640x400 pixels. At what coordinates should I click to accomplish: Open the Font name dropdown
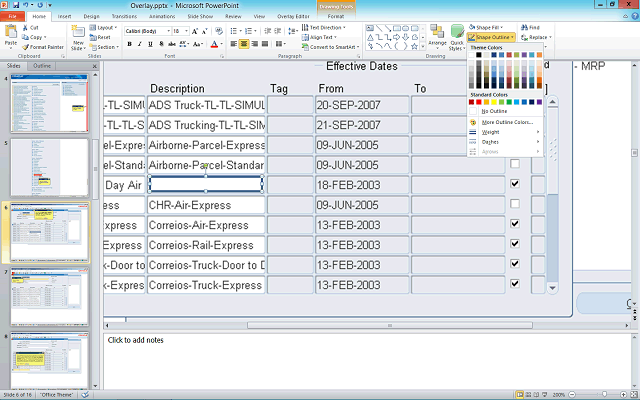tap(166, 31)
